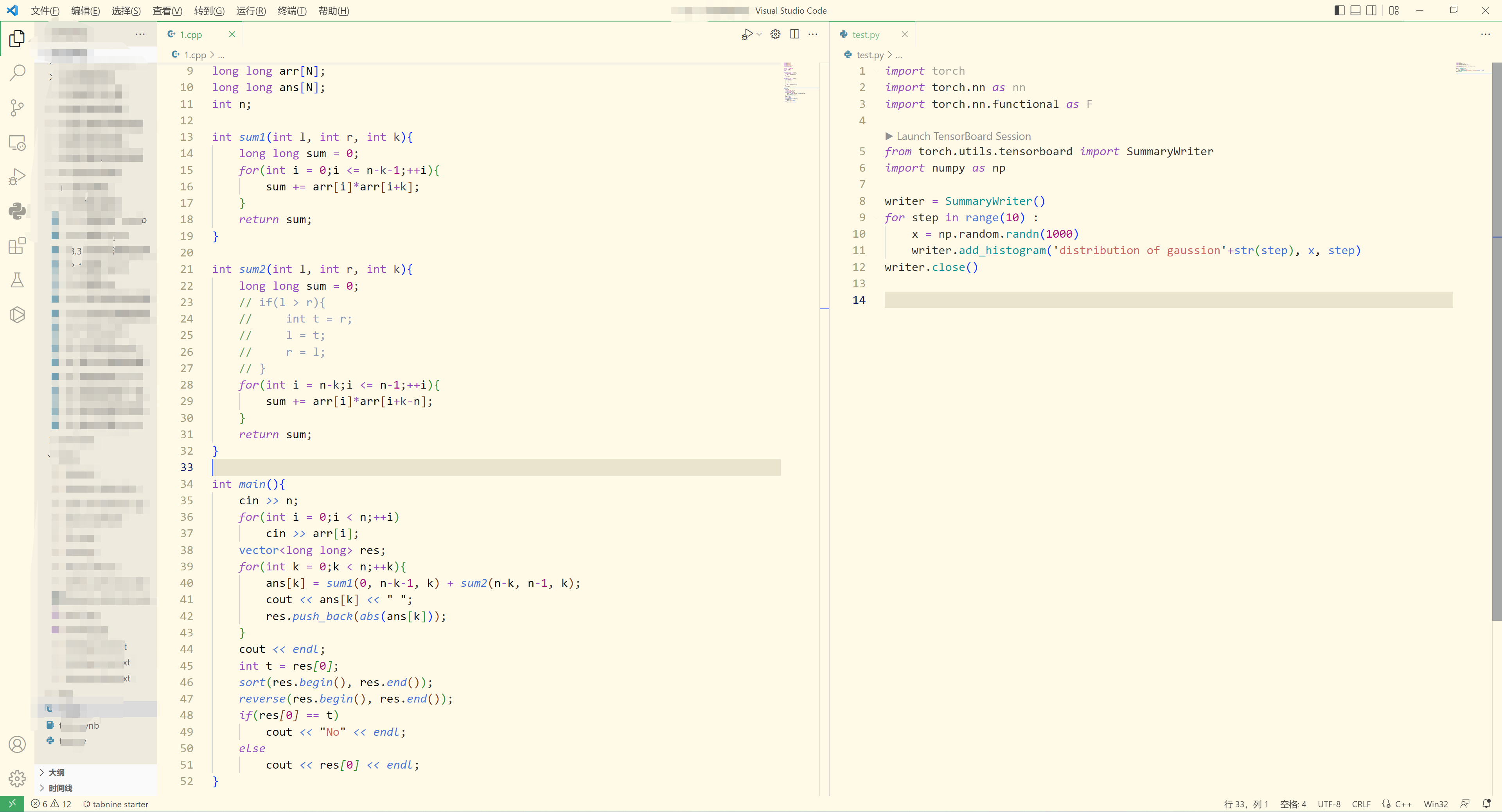The width and height of the screenshot is (1502, 812).
Task: Change file encoding UTF-8 in status bar
Action: point(1329,804)
